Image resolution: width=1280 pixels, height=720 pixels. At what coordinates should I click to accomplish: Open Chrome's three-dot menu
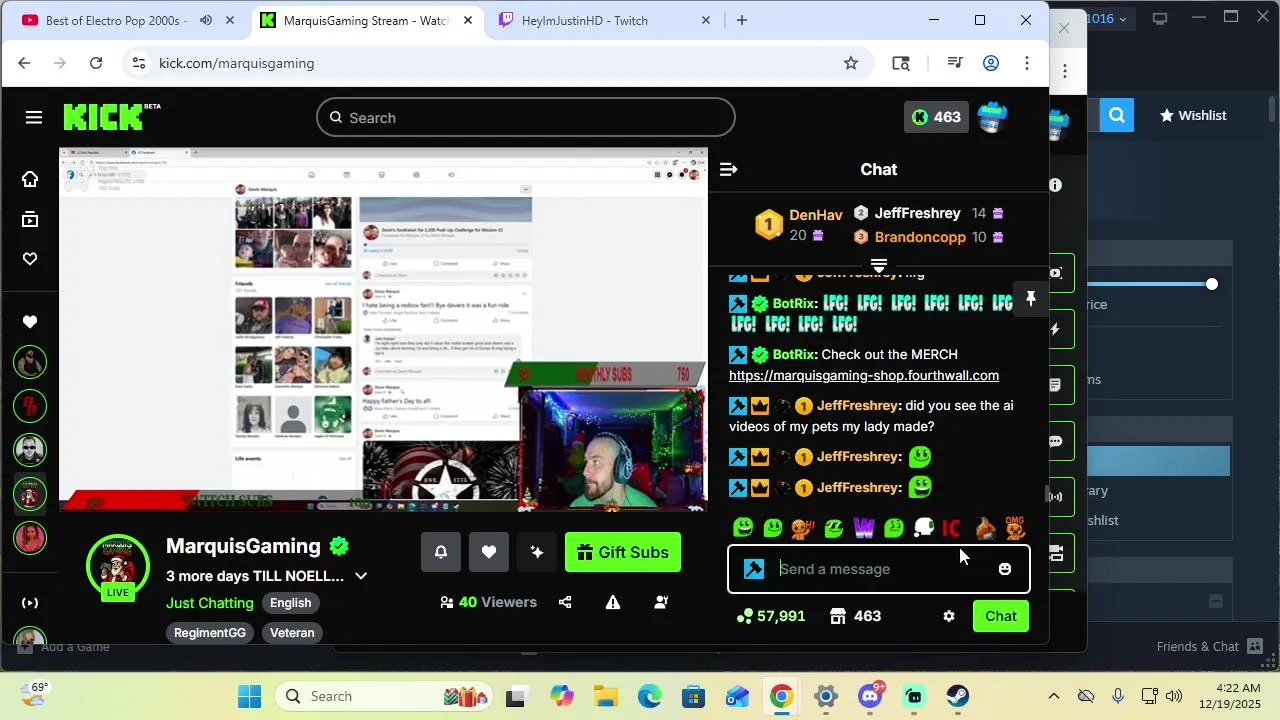point(1027,63)
